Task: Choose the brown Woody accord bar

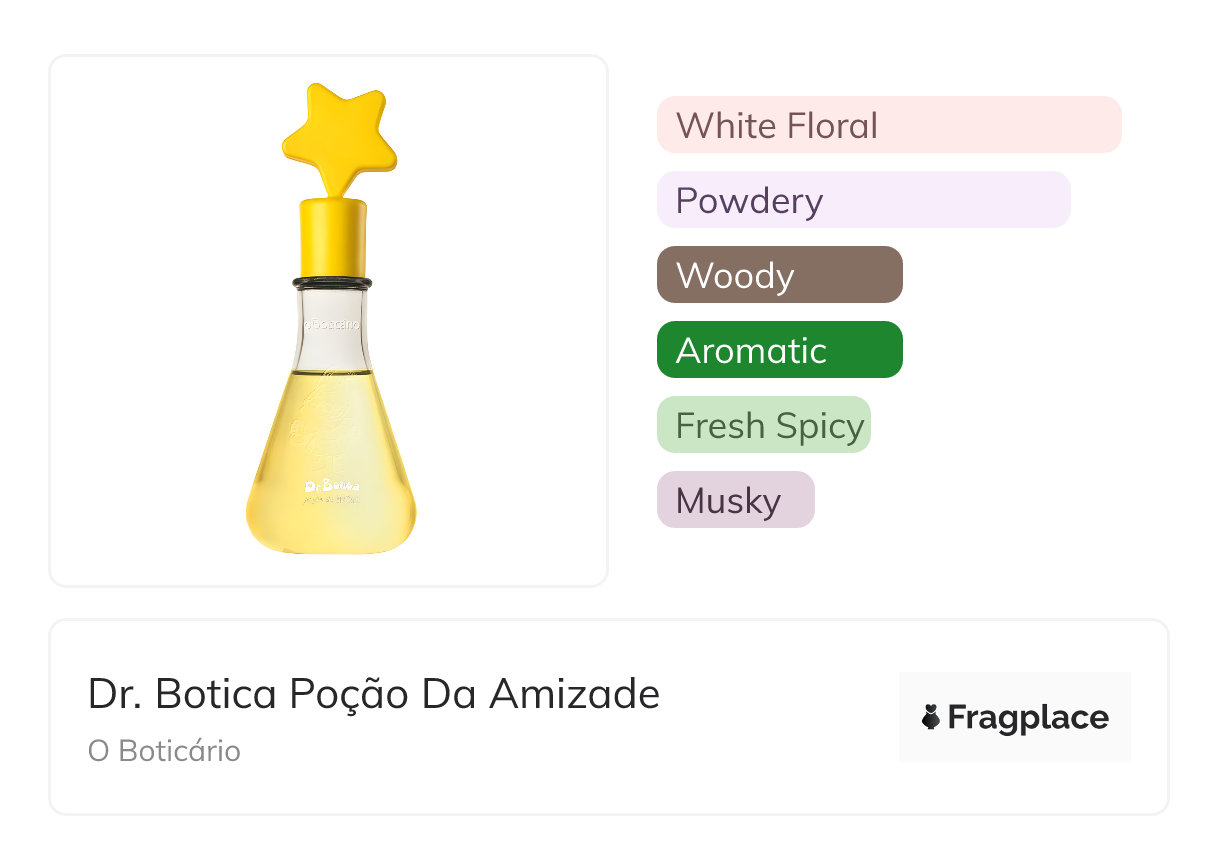Action: point(779,275)
